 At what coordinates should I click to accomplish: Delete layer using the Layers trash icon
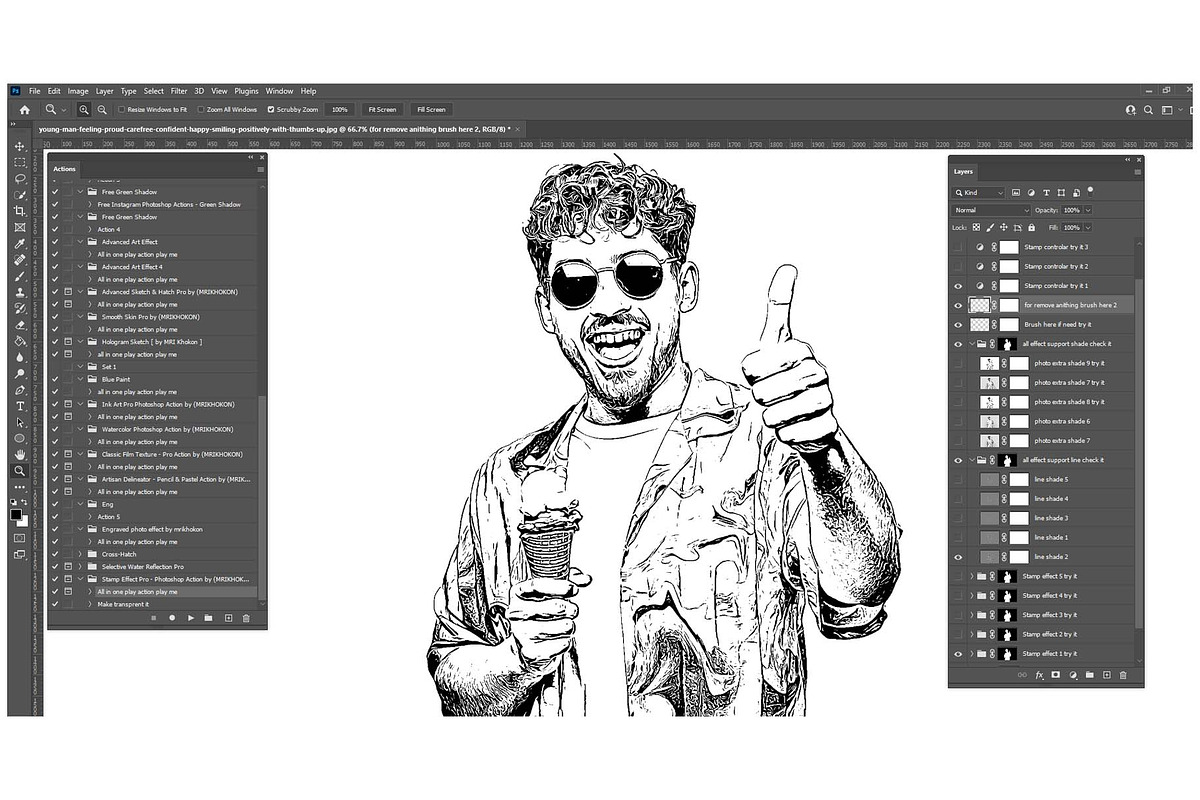point(1123,675)
